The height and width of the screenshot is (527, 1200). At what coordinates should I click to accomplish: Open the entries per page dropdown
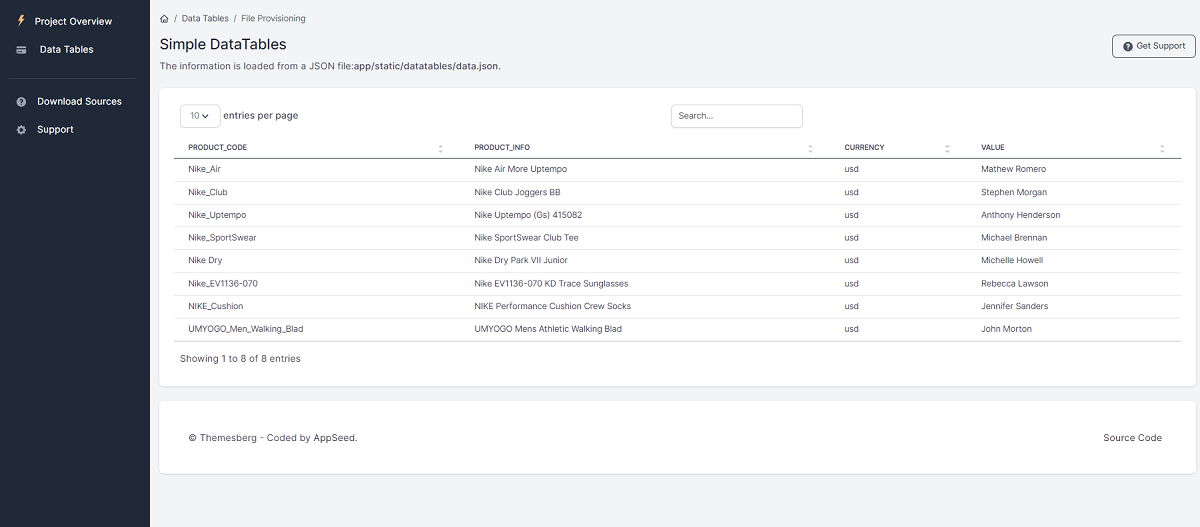click(x=200, y=116)
